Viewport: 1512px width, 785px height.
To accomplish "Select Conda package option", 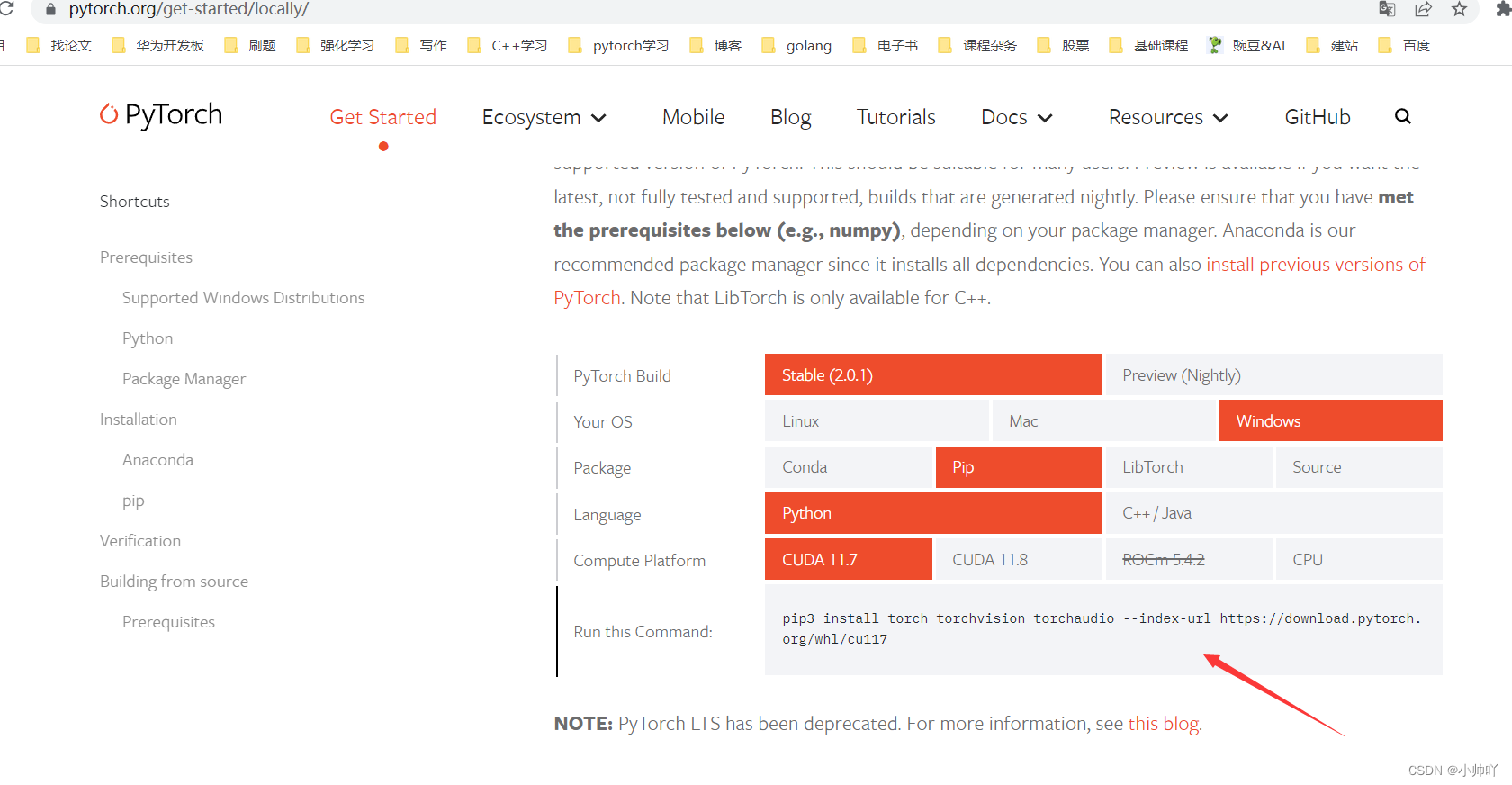I will [849, 466].
